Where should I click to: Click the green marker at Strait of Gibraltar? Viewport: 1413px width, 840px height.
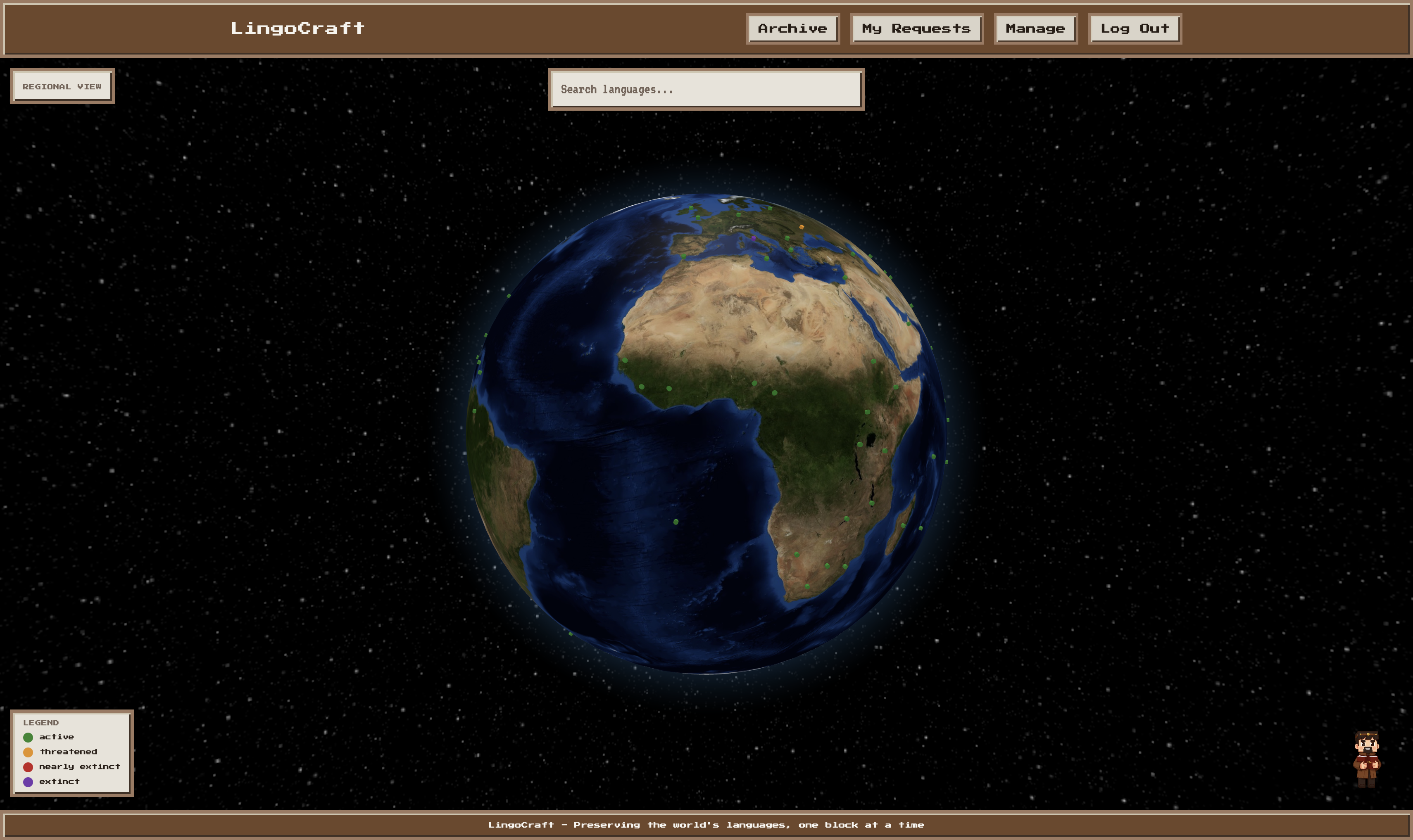coord(684,256)
